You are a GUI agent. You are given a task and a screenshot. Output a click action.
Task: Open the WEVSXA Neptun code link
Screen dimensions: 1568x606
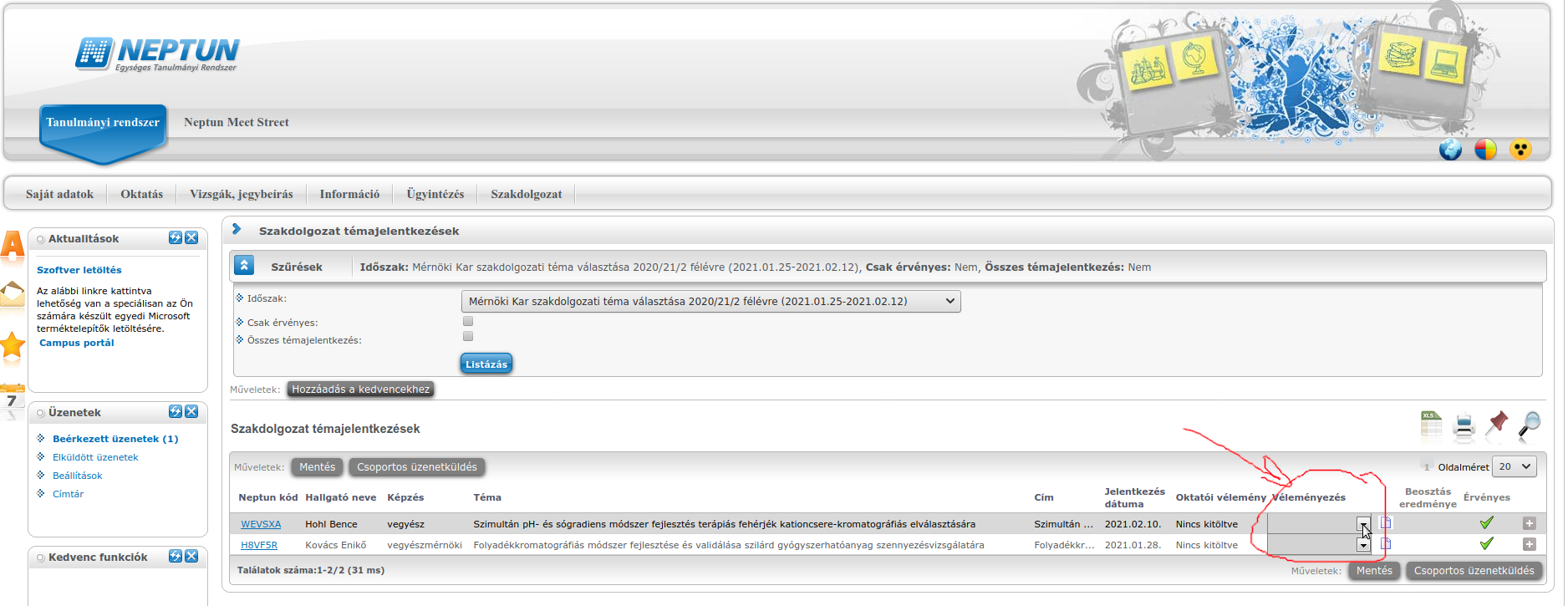tap(261, 524)
